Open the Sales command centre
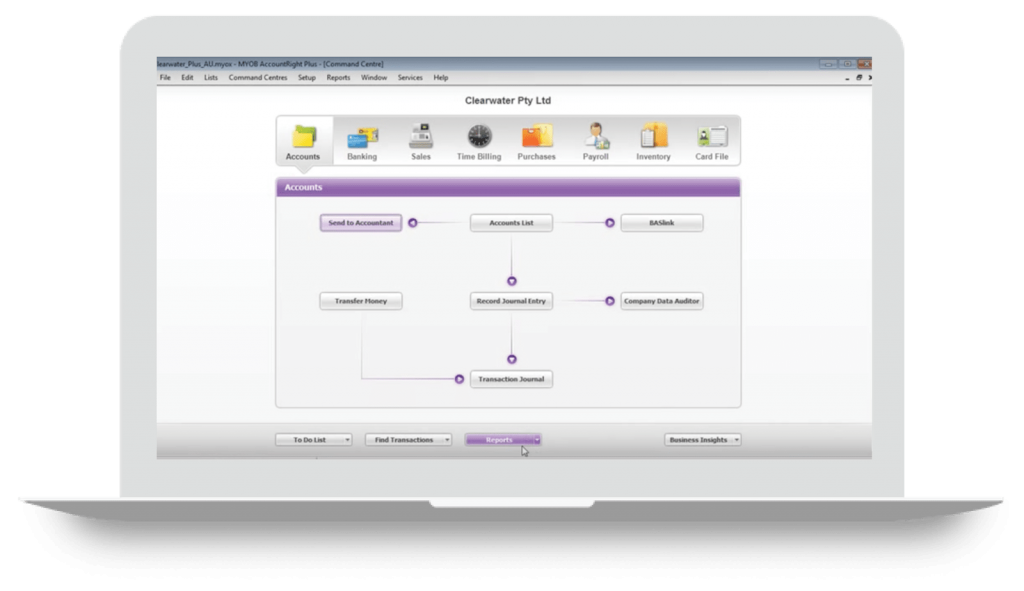The image size is (1024, 591). click(421, 142)
